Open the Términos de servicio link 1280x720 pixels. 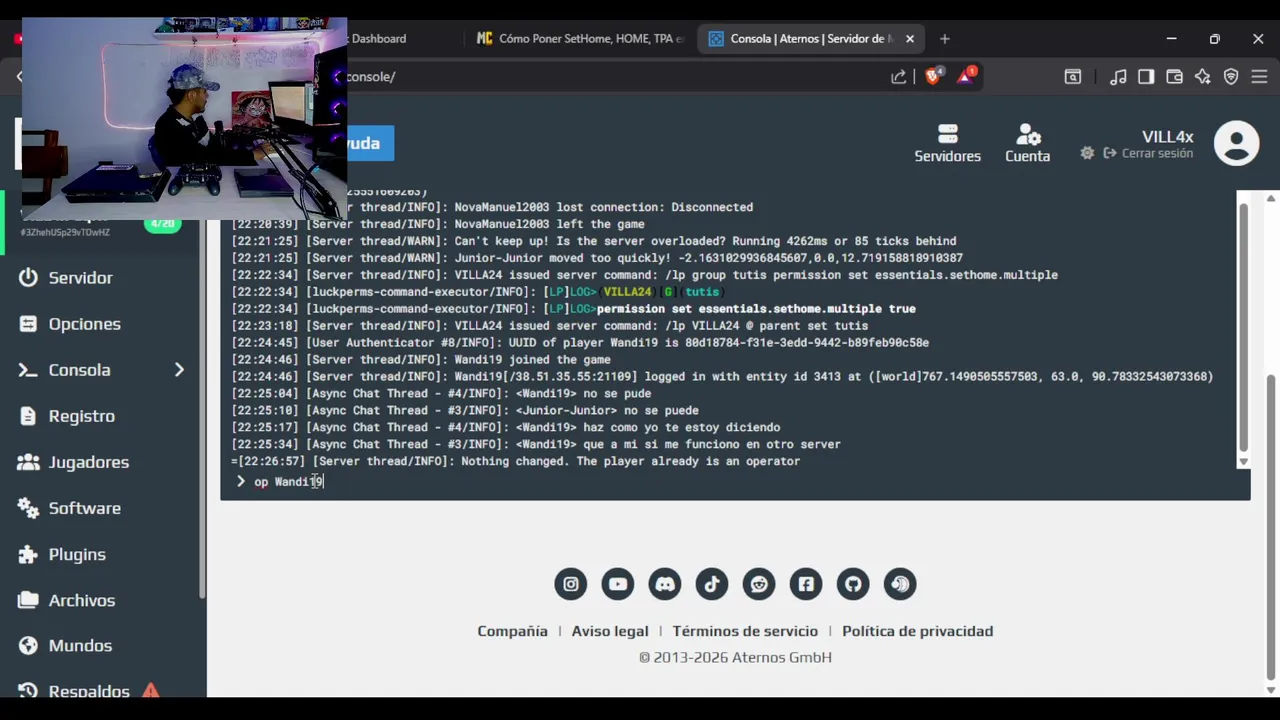[x=745, y=631]
